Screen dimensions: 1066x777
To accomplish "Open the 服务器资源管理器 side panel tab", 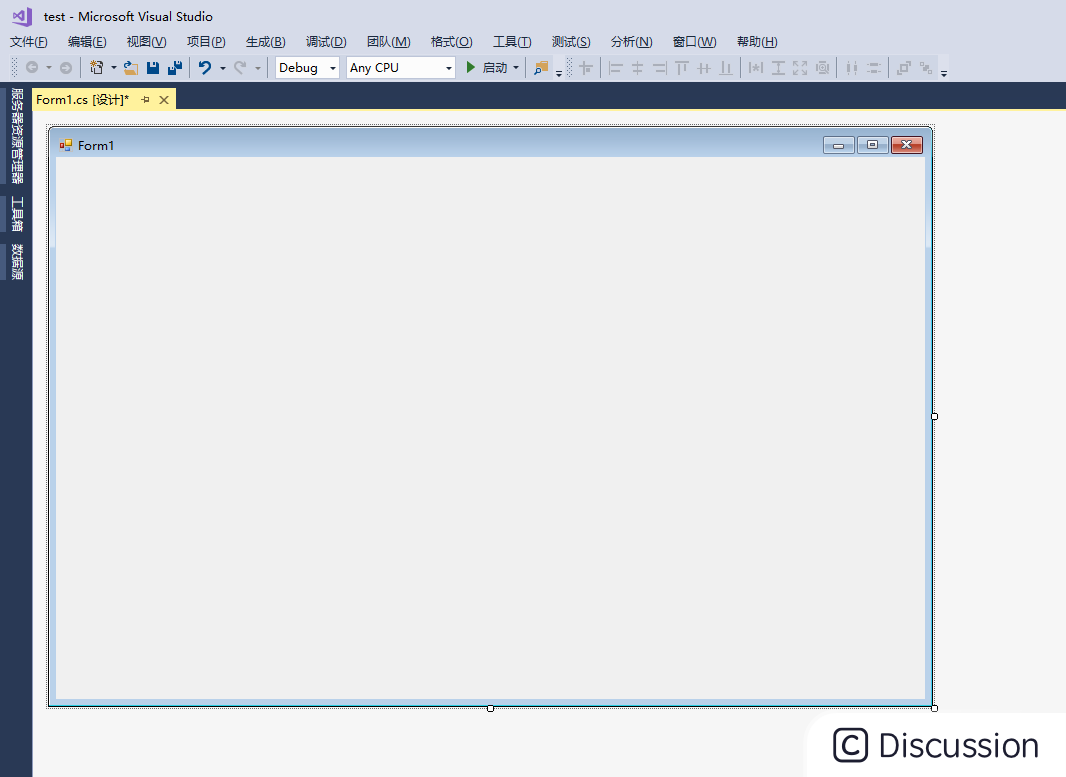I will (17, 136).
